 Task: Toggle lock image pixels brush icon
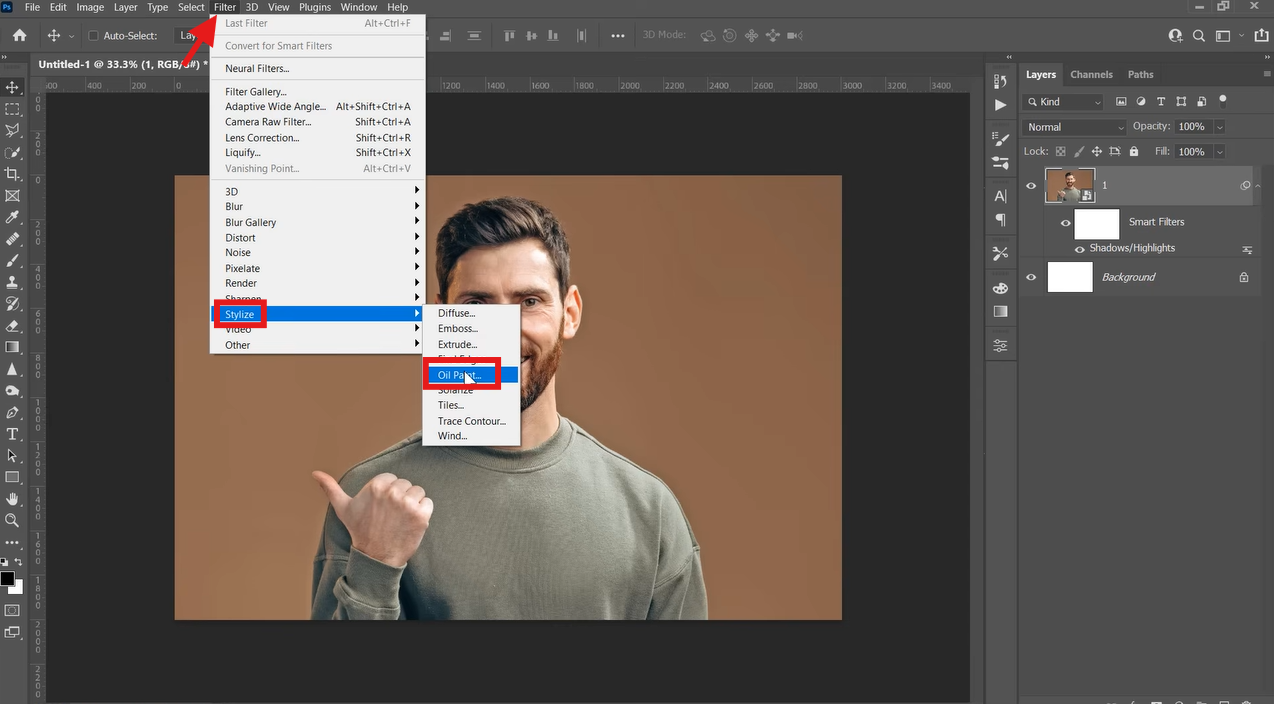pos(1079,152)
